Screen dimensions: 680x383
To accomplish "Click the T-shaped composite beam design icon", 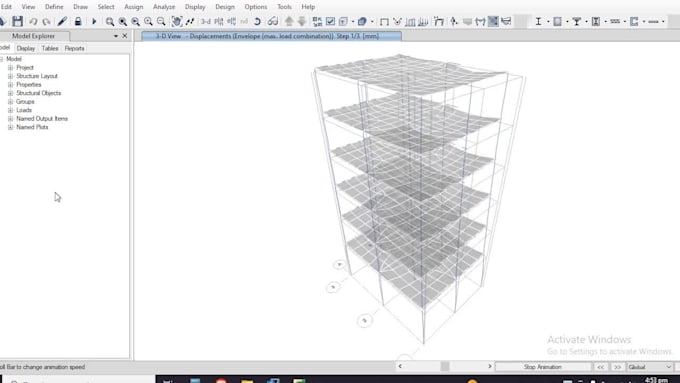I will pos(576,21).
